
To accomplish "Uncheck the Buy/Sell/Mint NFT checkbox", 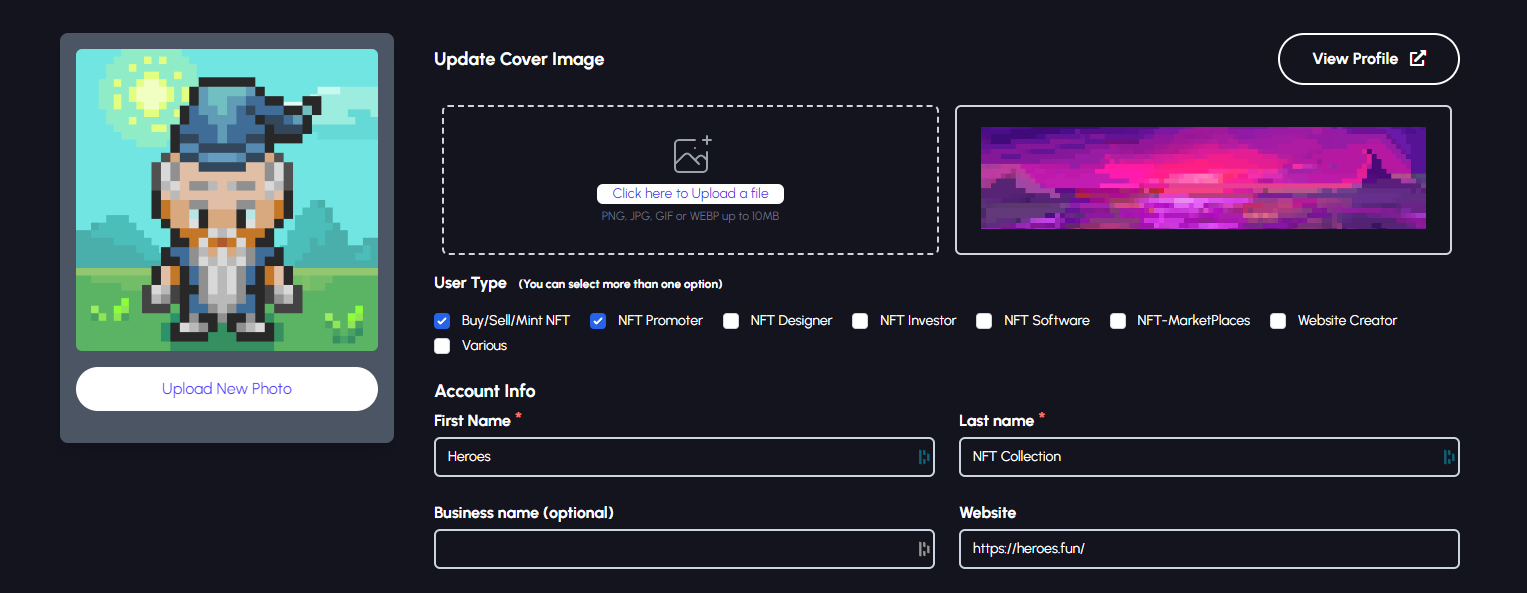I will pos(442,321).
